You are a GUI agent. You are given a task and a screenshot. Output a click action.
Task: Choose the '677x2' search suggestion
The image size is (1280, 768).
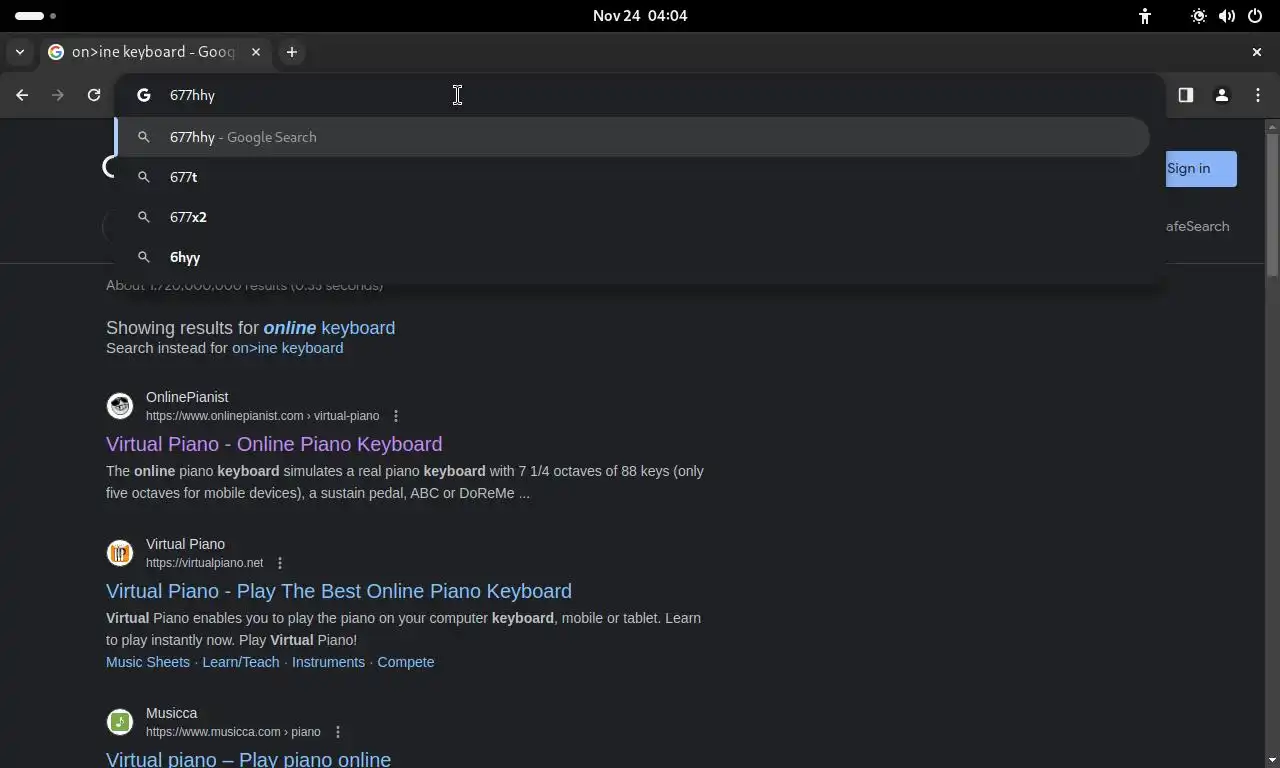tap(632, 217)
